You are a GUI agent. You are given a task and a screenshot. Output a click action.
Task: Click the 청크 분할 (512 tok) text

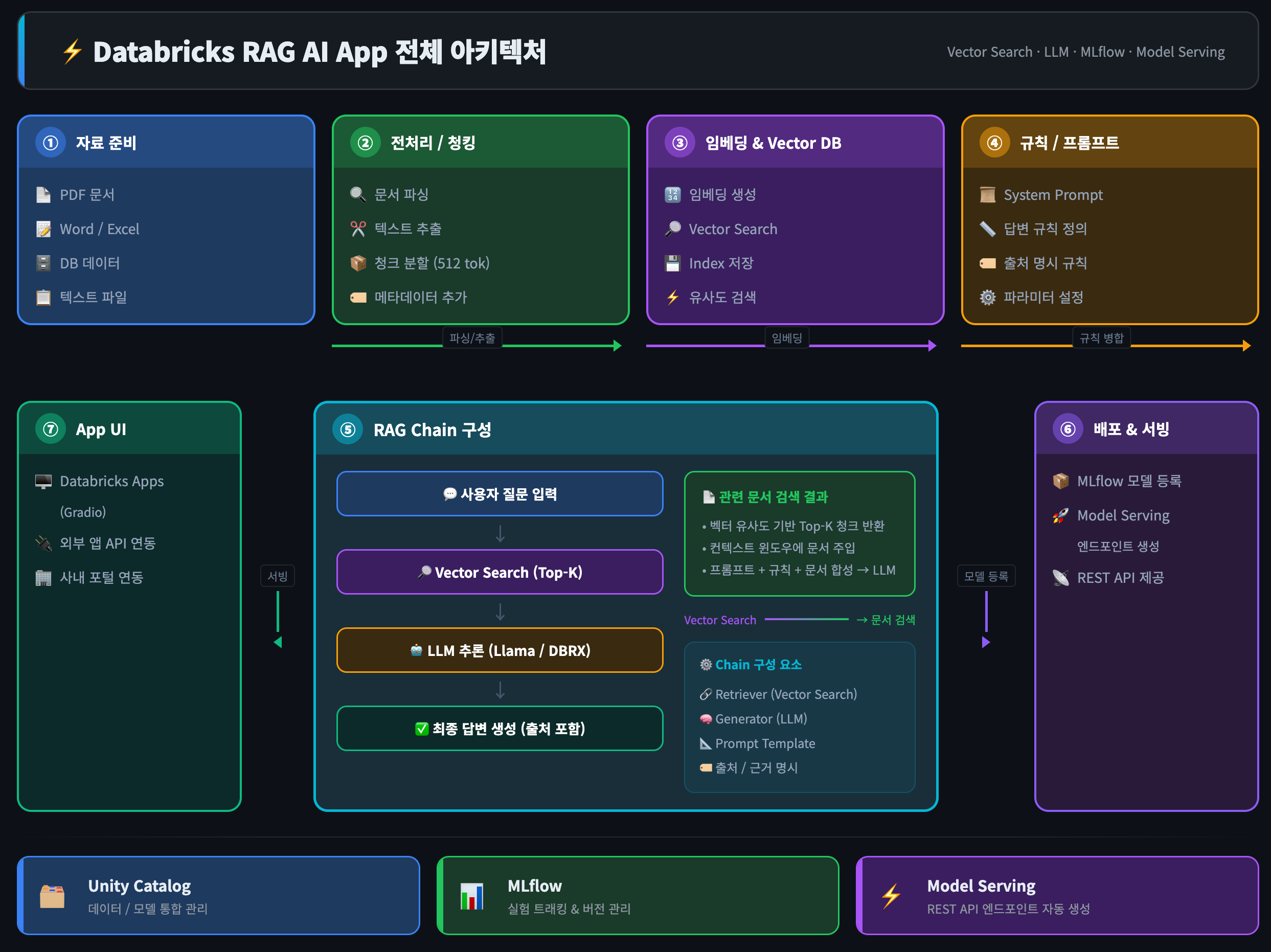pos(432,263)
